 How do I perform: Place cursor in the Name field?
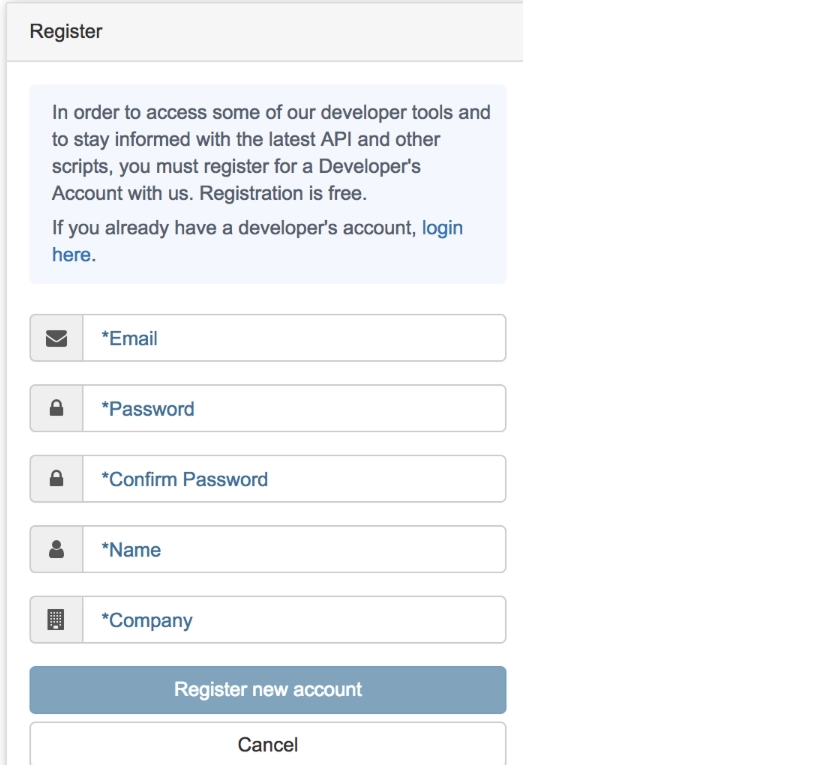point(294,550)
